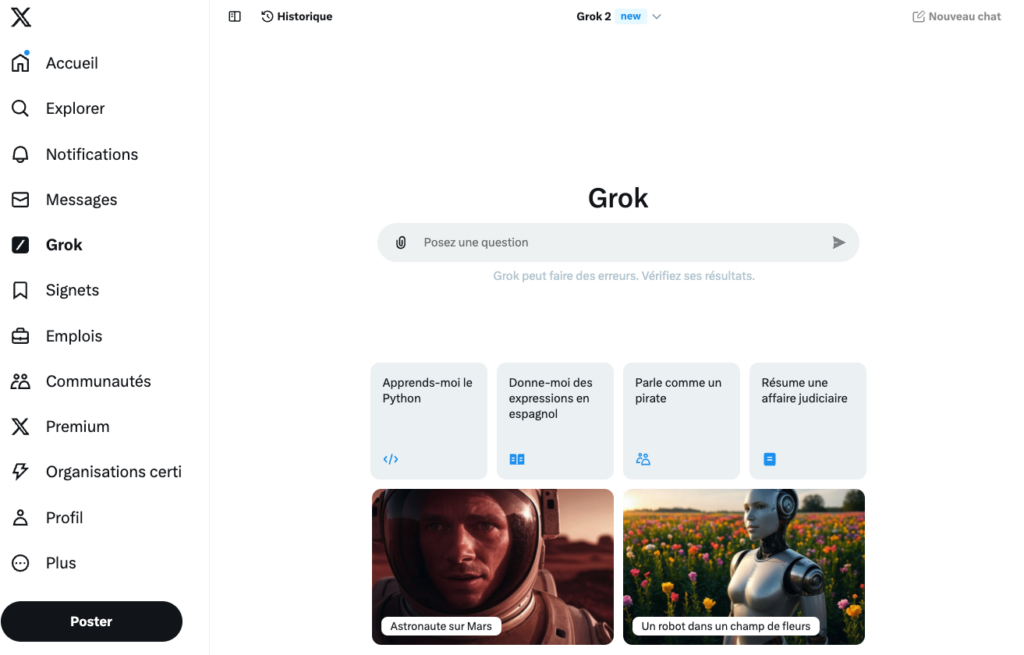Go to Accueil home in sidebar
Screen dimensions: 1024x655
coord(71,63)
